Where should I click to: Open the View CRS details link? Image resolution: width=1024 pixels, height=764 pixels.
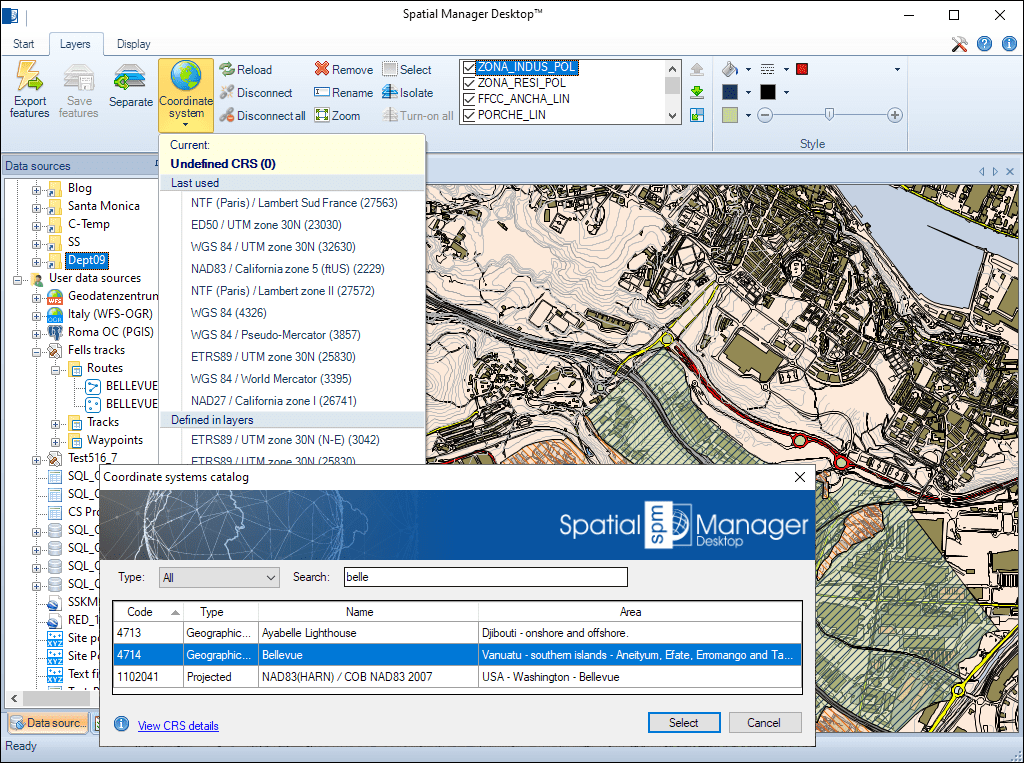tap(178, 725)
